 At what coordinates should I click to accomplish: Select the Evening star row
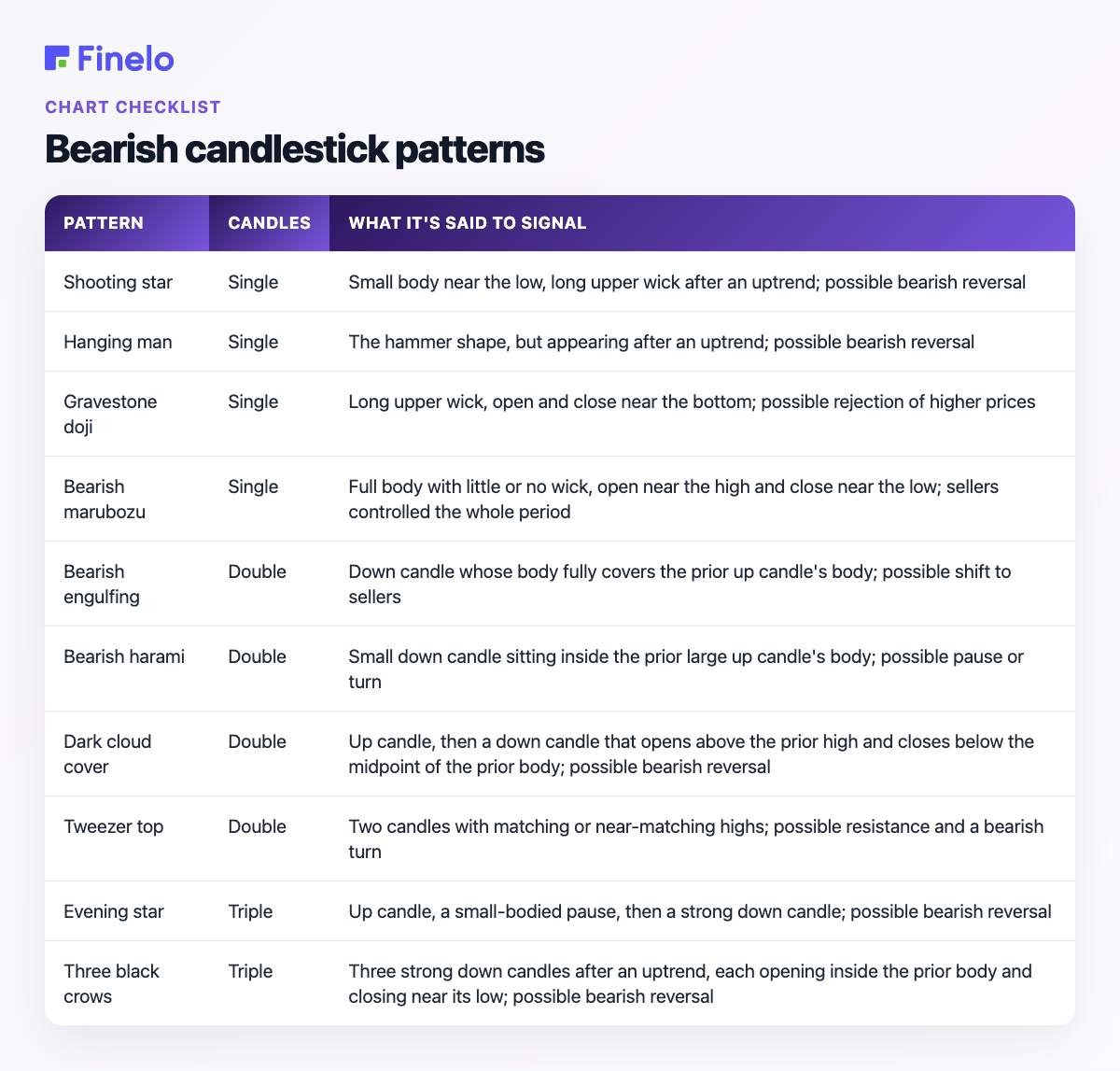coord(560,911)
